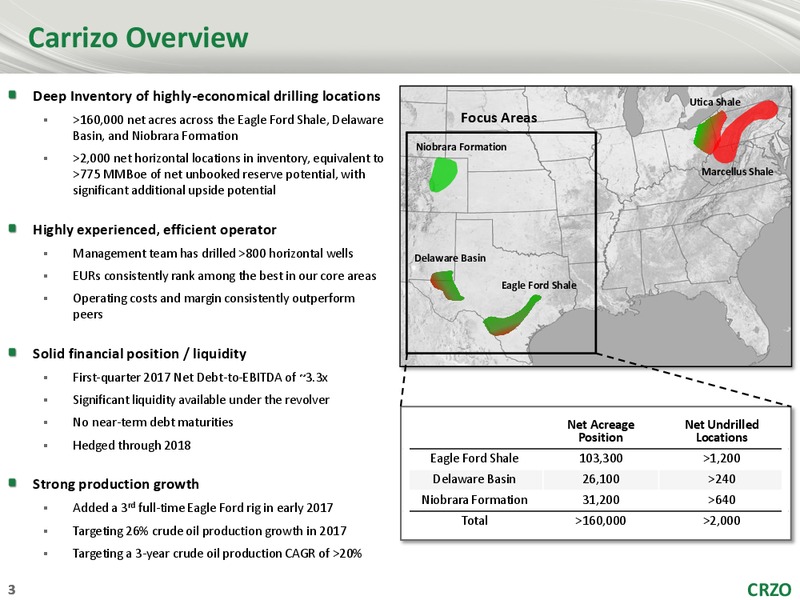Click the 'Niobrara Formation' table row label
The image size is (800, 600).
[474, 500]
